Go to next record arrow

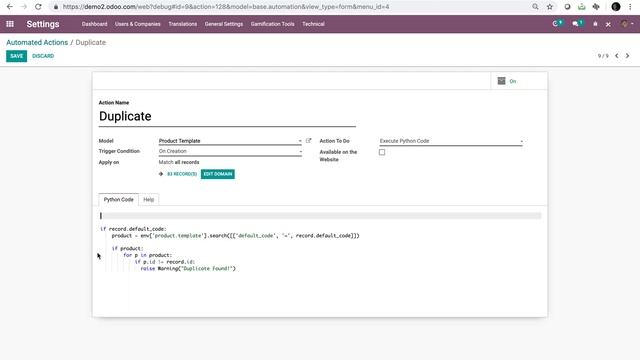click(x=628, y=56)
